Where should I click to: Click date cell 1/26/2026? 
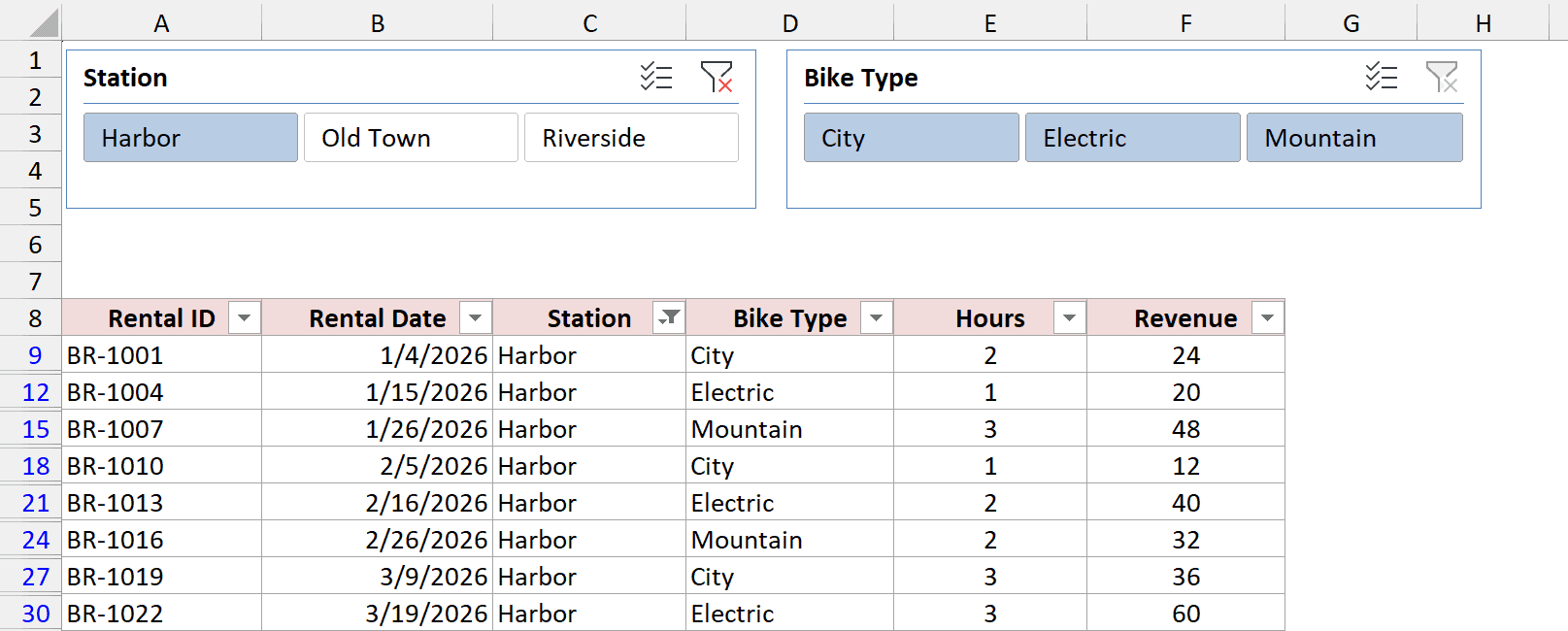point(378,428)
